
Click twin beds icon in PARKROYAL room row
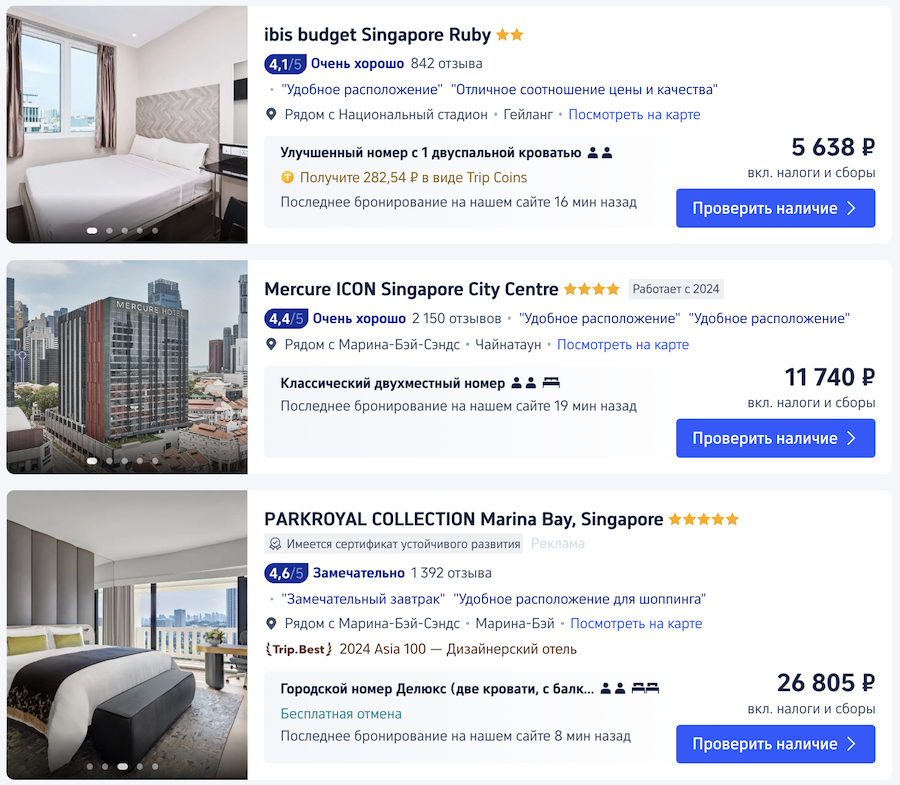point(645,688)
